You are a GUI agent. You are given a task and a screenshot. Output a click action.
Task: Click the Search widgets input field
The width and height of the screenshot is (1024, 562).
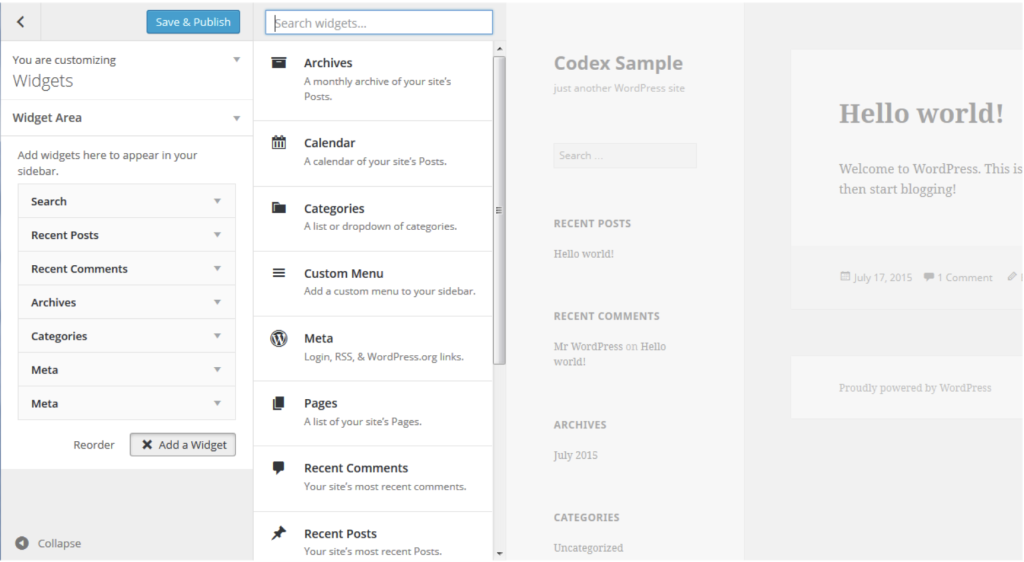[x=379, y=23]
